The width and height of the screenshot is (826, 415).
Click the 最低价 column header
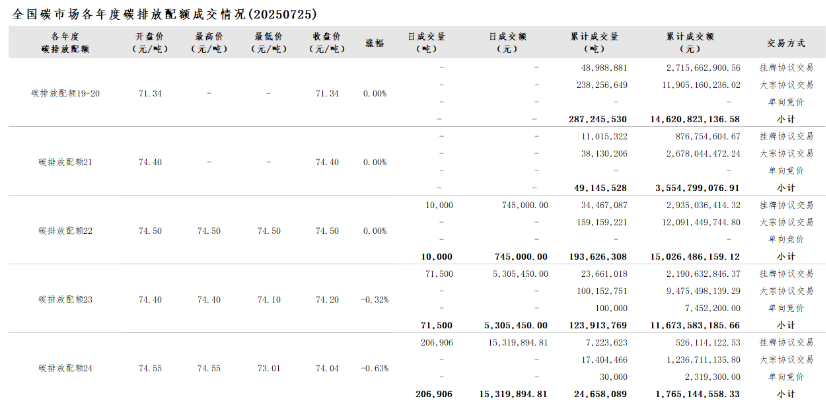[x=268, y=41]
